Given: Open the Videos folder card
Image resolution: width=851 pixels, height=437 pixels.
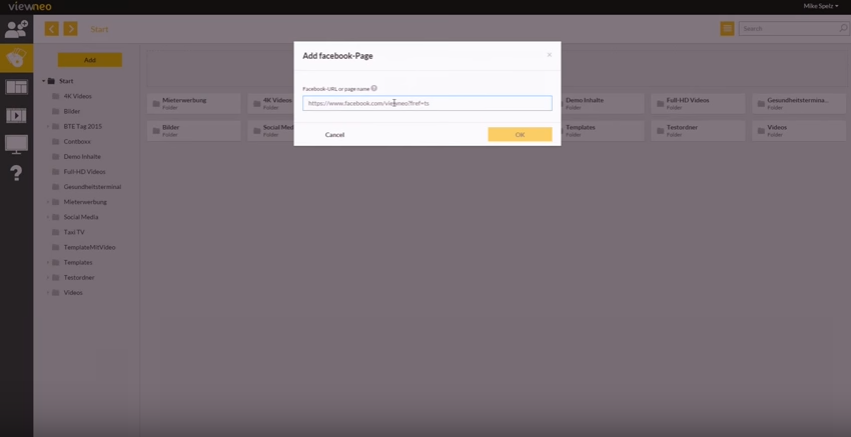Looking at the screenshot, I should pos(799,130).
